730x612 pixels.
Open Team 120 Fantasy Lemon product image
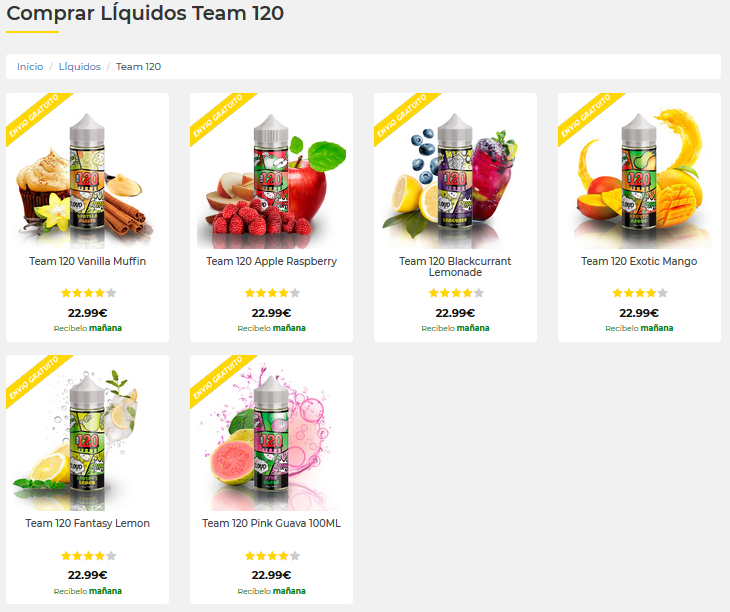click(x=88, y=441)
